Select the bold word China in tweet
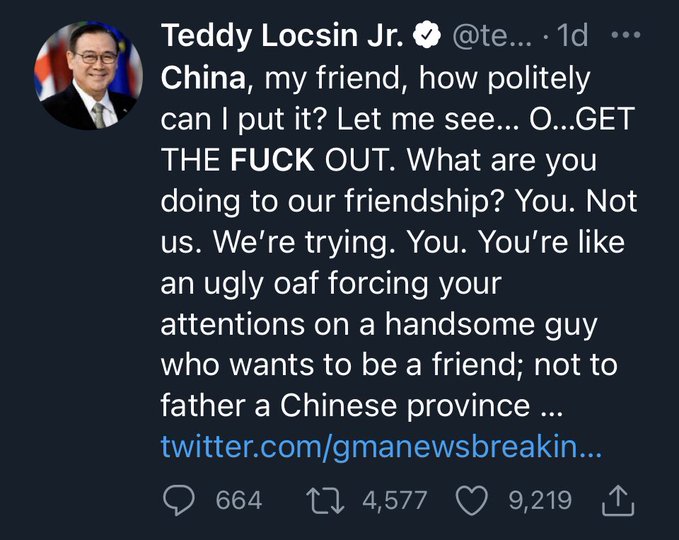This screenshot has width=679, height=540. coord(203,78)
